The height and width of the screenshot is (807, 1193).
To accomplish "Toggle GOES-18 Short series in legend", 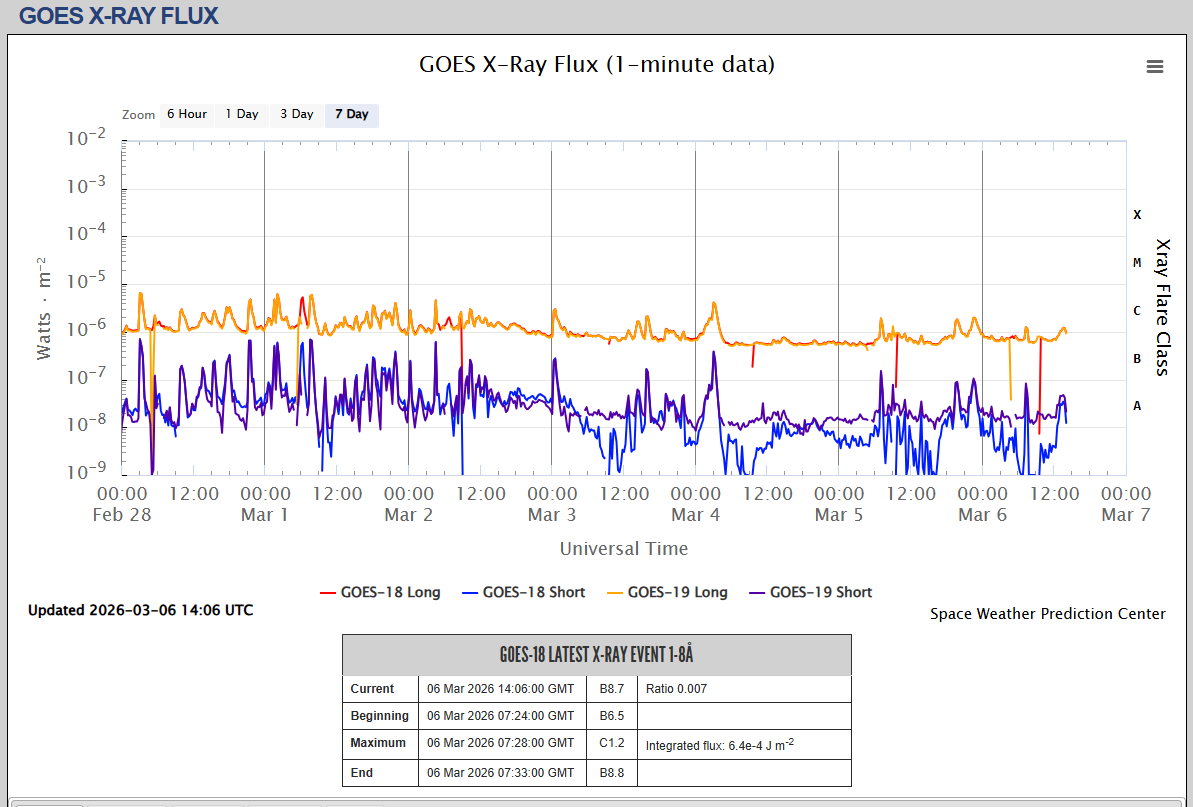I will pos(523,593).
